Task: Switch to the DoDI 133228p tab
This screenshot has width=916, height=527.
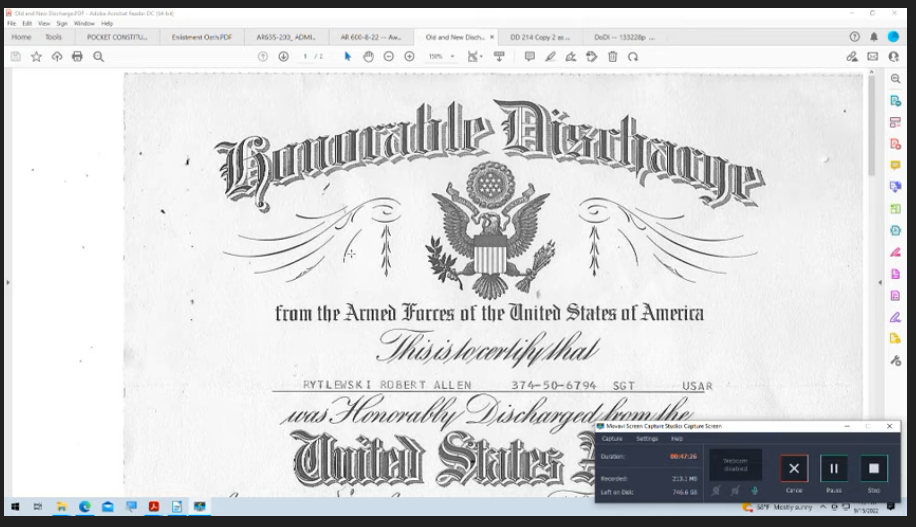Action: (624, 37)
